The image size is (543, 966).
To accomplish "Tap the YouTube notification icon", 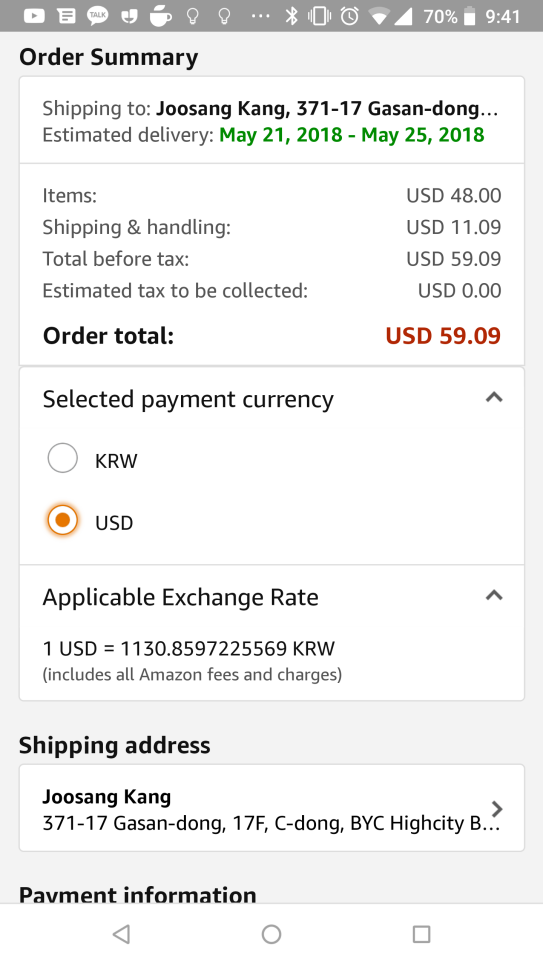I will point(34,15).
